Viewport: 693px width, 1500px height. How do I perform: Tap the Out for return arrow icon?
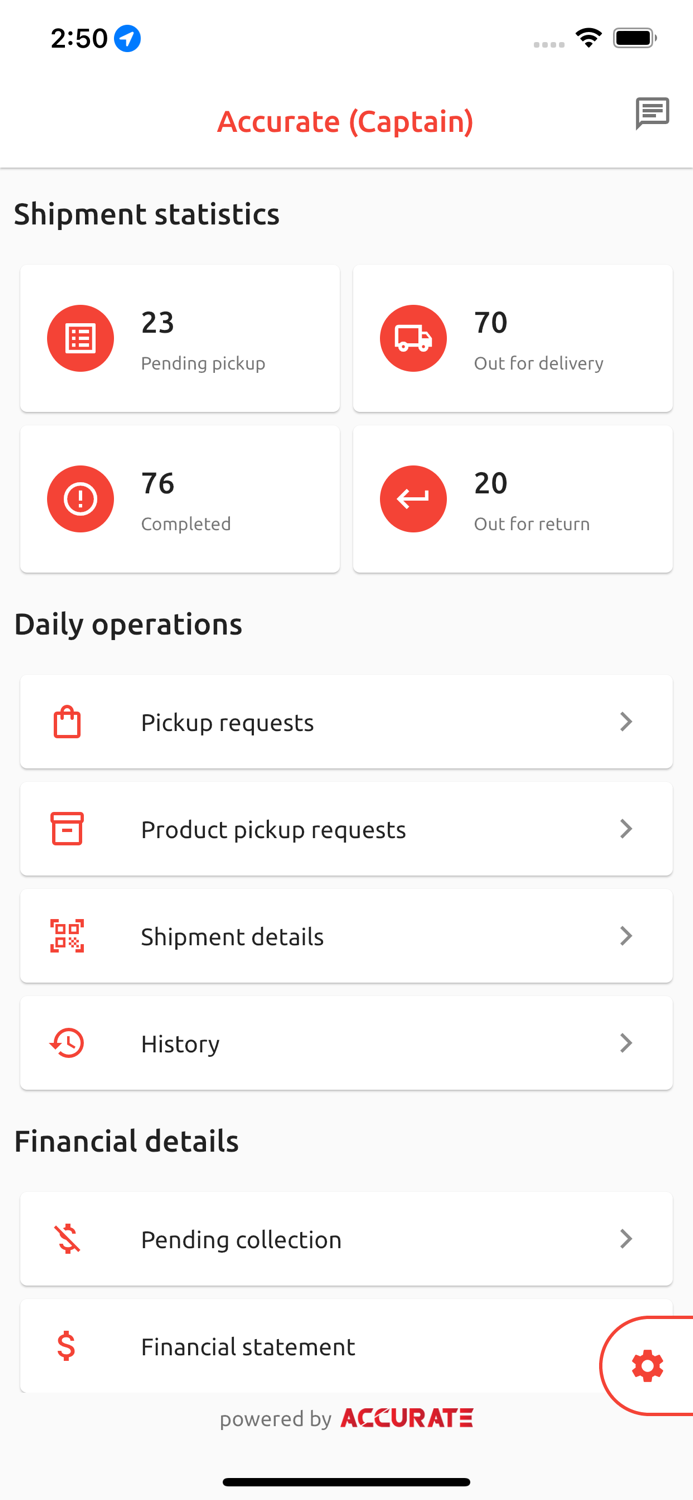coord(413,498)
